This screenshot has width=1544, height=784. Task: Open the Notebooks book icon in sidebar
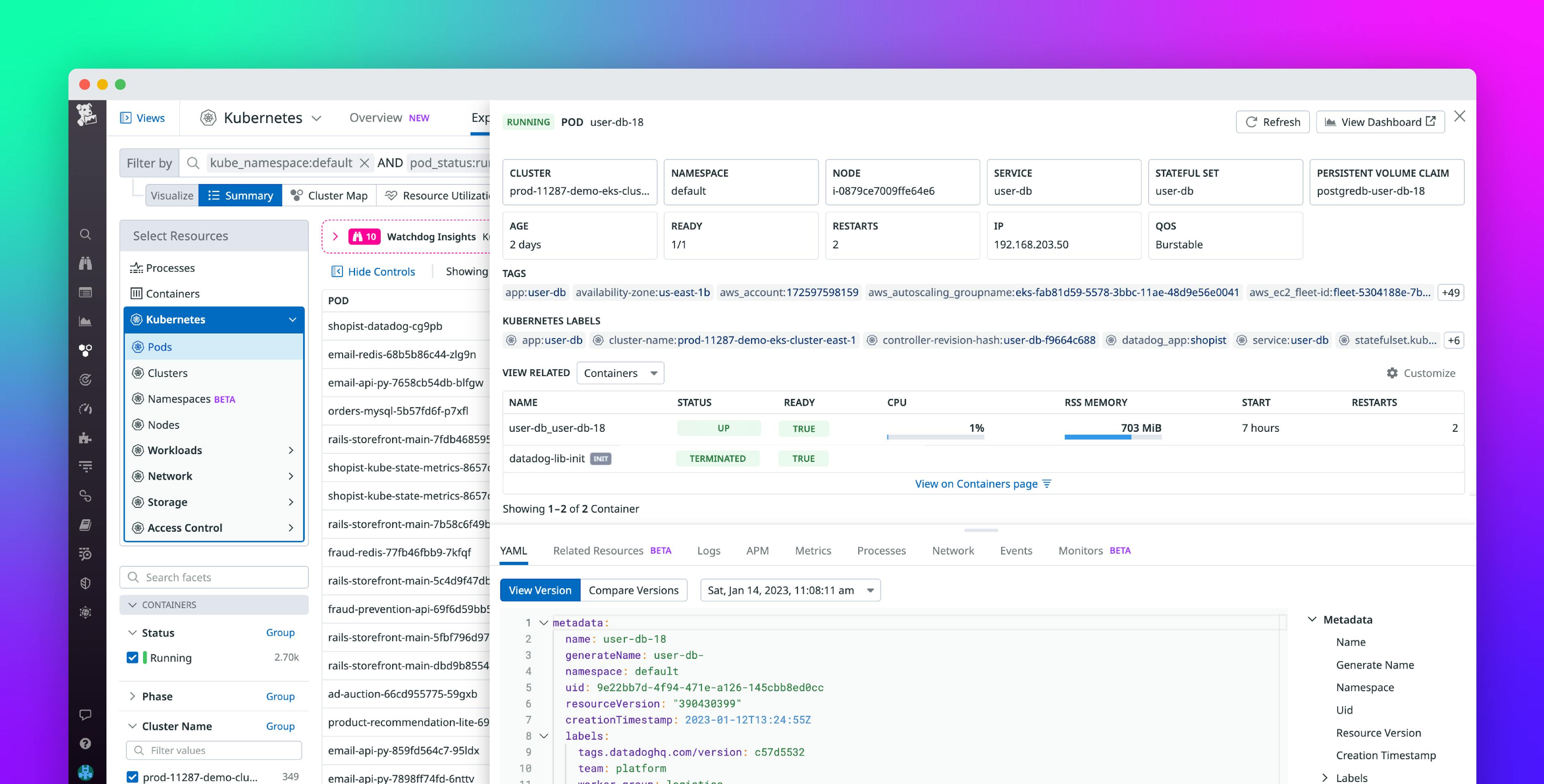pos(86,525)
